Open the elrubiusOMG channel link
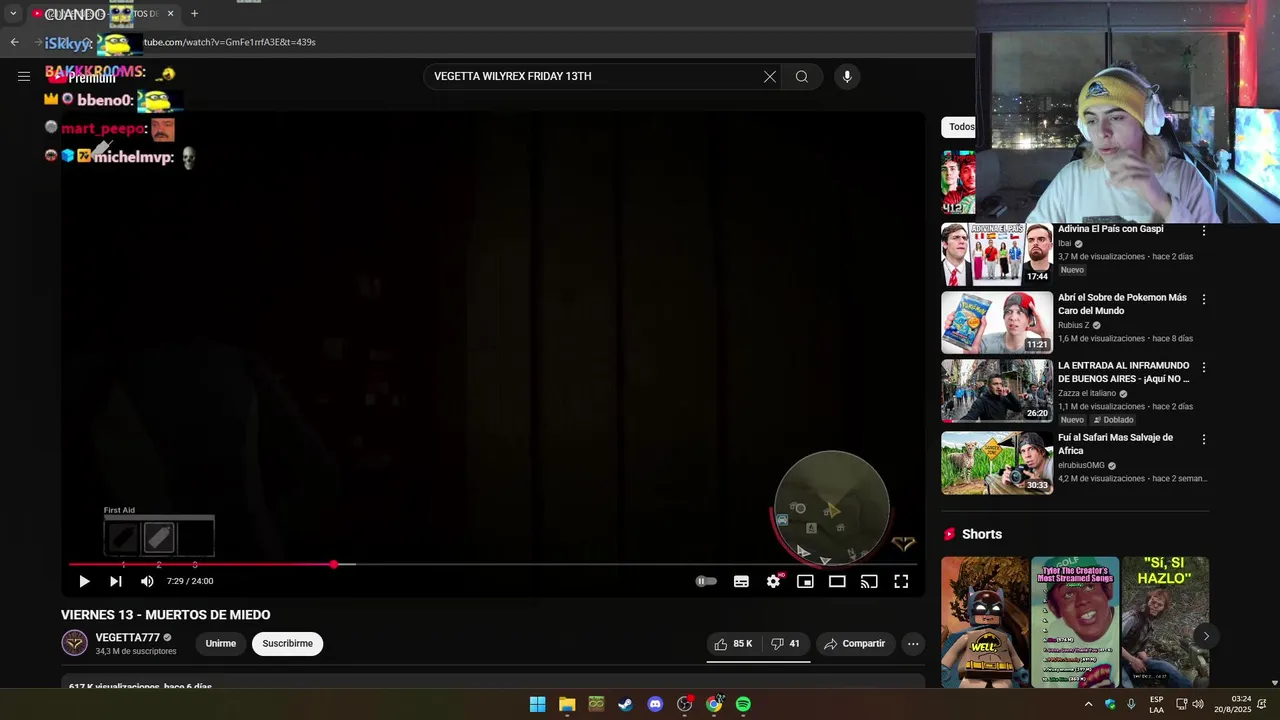 (1082, 465)
